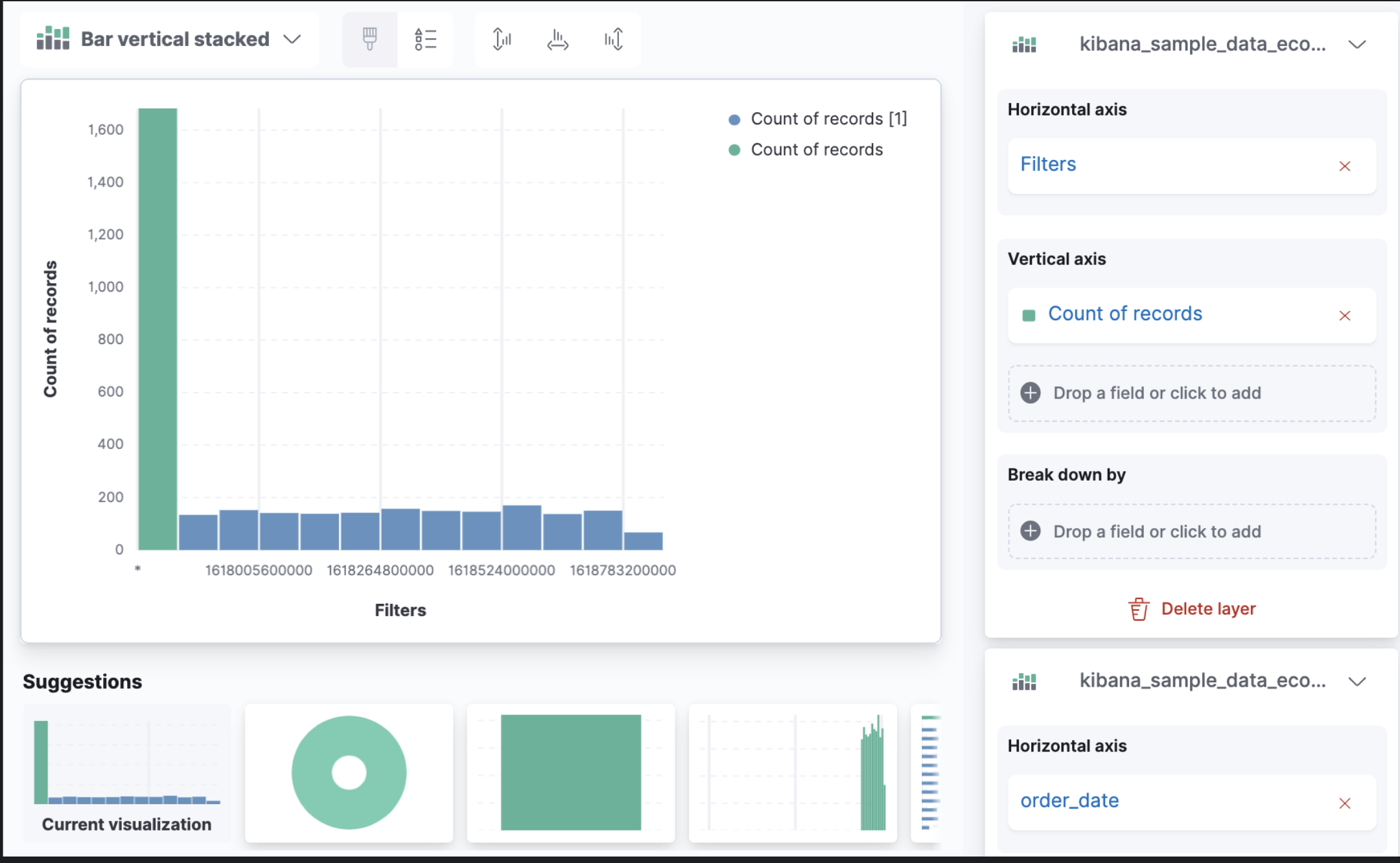Open the visual options paintbrush icon
Image resolution: width=1400 pixels, height=863 pixels.
[x=369, y=40]
